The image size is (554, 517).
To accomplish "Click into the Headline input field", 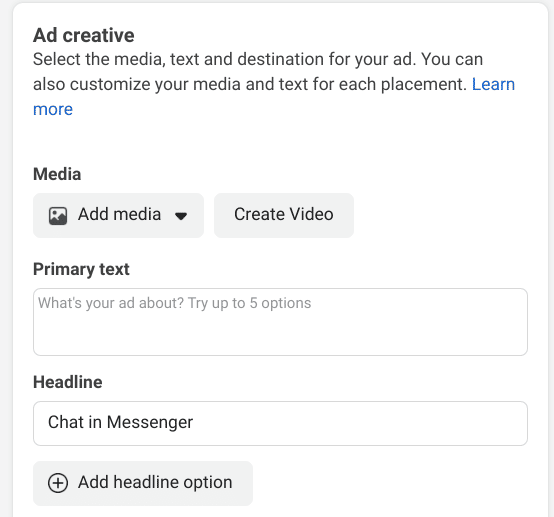I will pos(281,423).
